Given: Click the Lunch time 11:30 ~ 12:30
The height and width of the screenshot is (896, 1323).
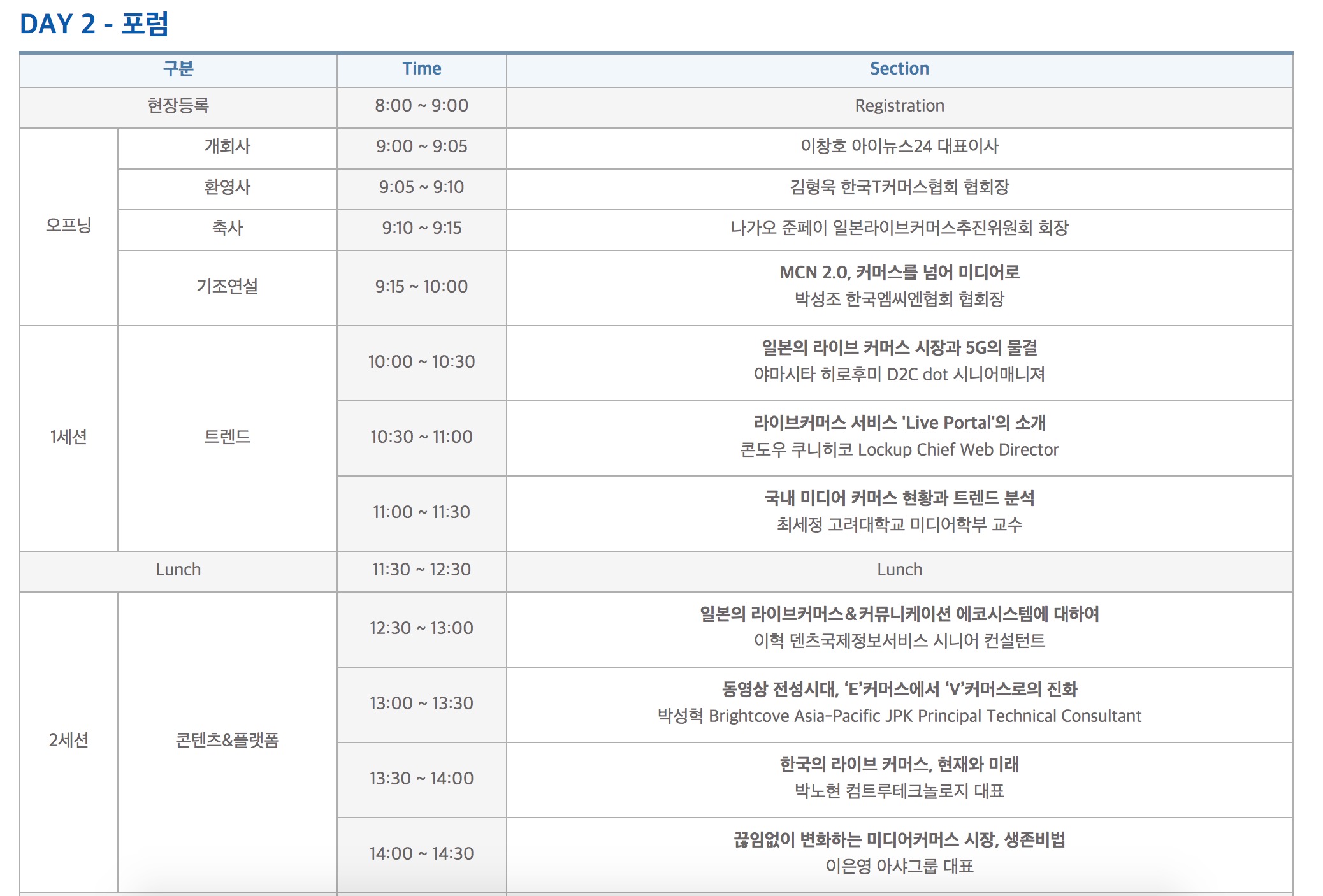Looking at the screenshot, I should [x=421, y=570].
